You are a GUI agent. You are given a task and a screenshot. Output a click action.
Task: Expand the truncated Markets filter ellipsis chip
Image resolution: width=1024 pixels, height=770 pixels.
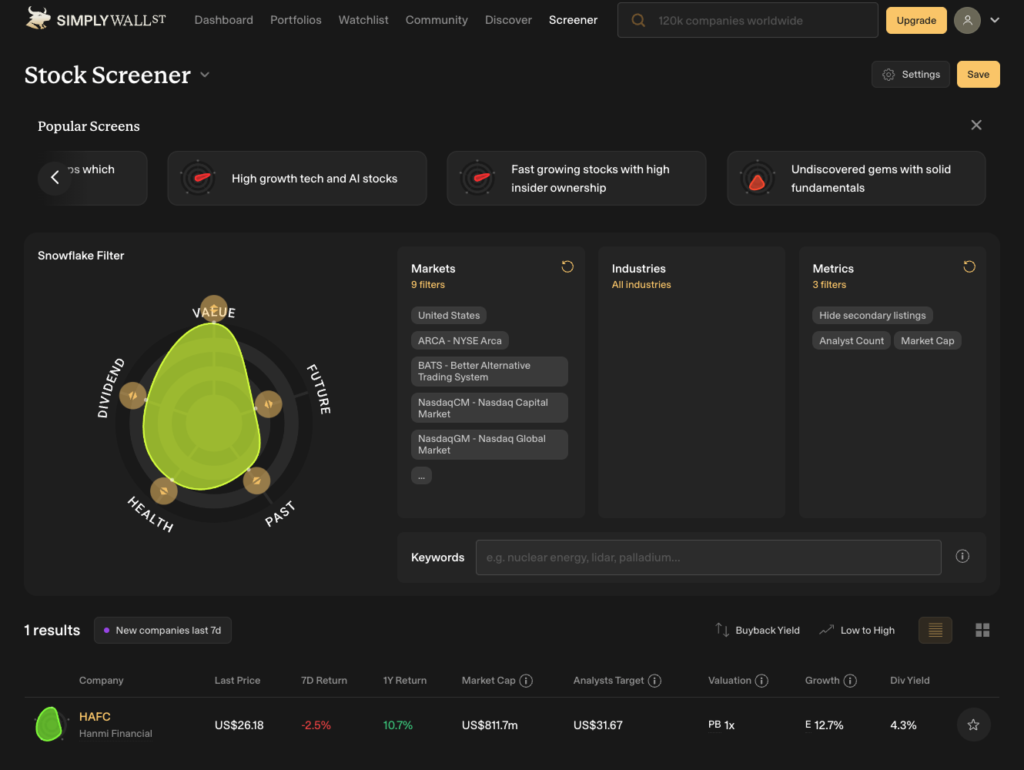(x=421, y=476)
